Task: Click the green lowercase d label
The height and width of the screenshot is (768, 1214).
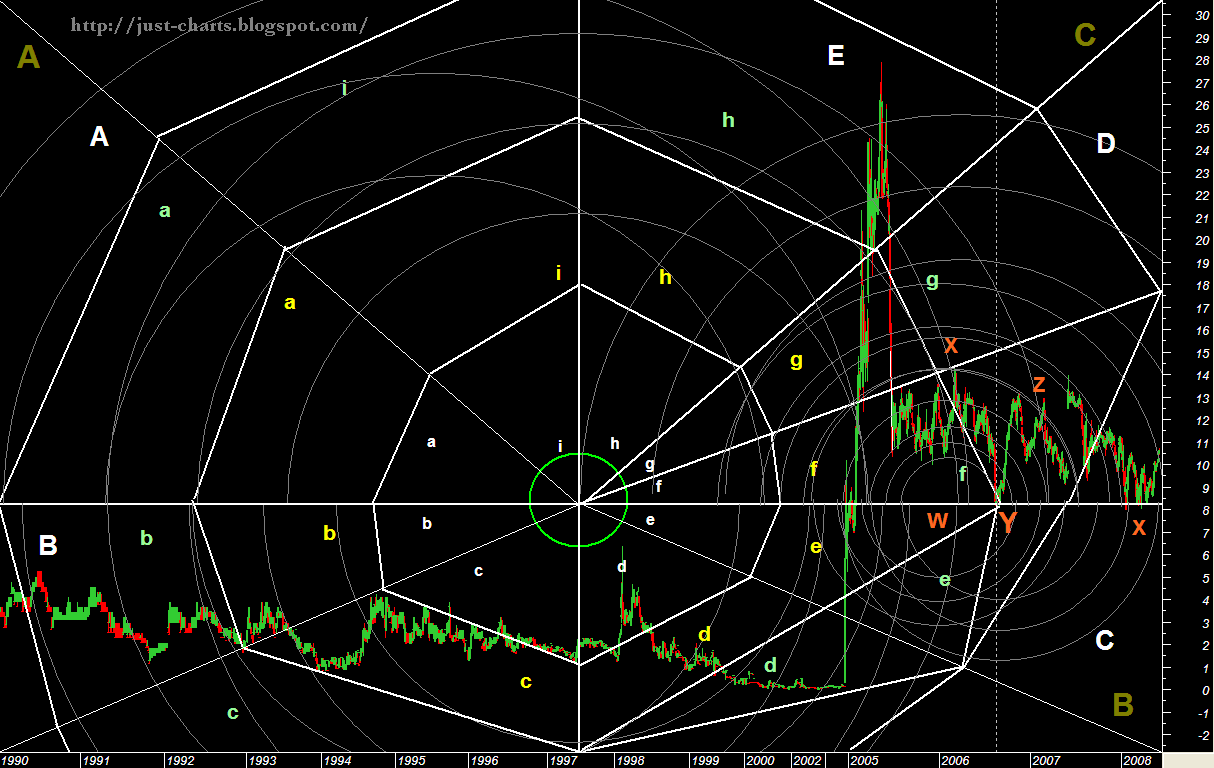Action: click(x=769, y=665)
